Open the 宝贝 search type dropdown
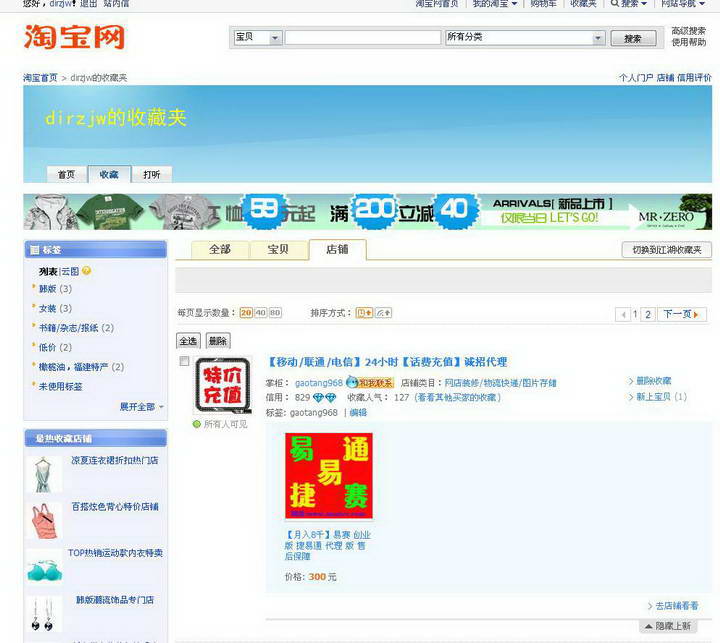Viewport: 720px width, 643px height. 258,38
